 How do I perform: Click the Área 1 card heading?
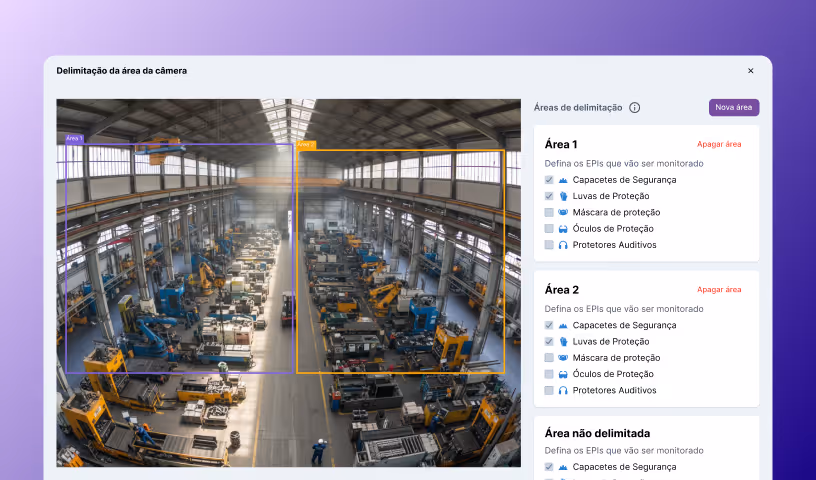(x=561, y=144)
